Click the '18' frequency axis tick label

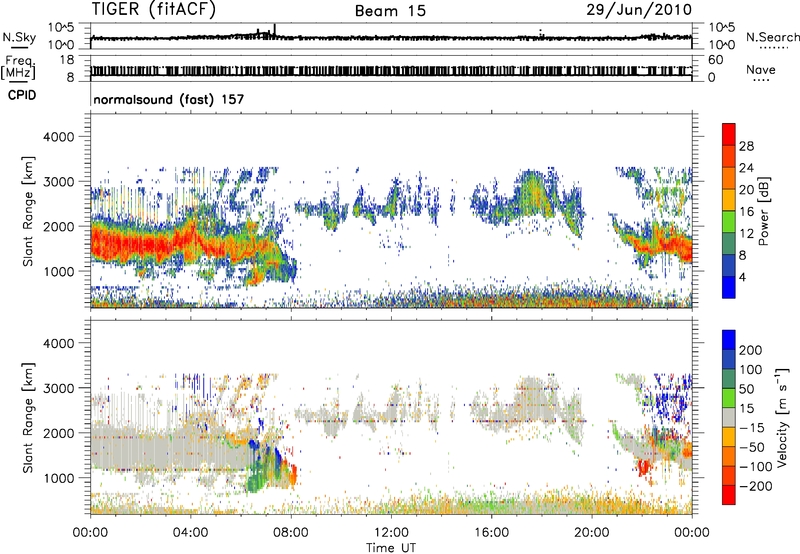tap(67, 60)
